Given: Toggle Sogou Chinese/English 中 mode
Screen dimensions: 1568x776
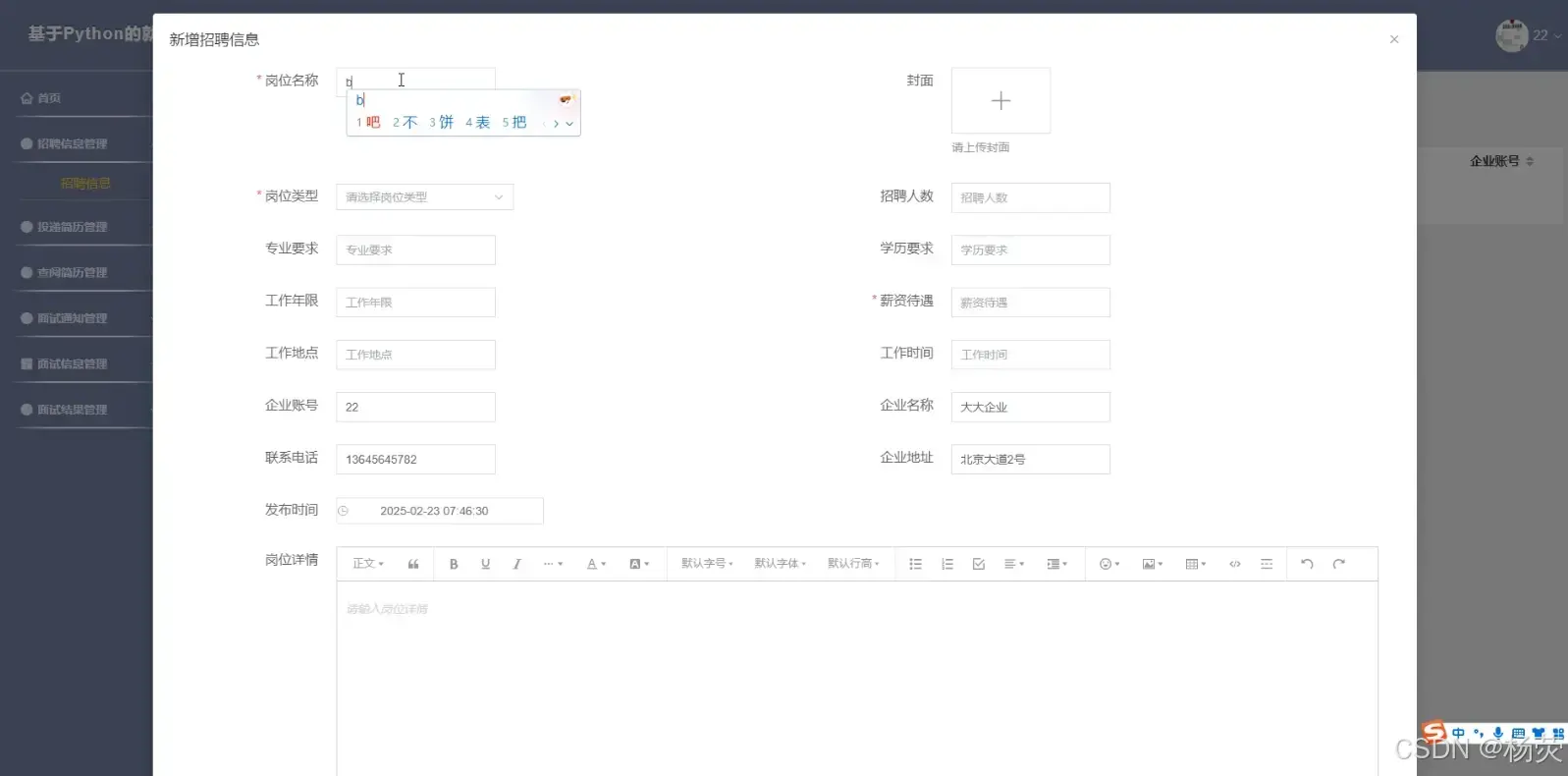Looking at the screenshot, I should click(x=1458, y=734).
